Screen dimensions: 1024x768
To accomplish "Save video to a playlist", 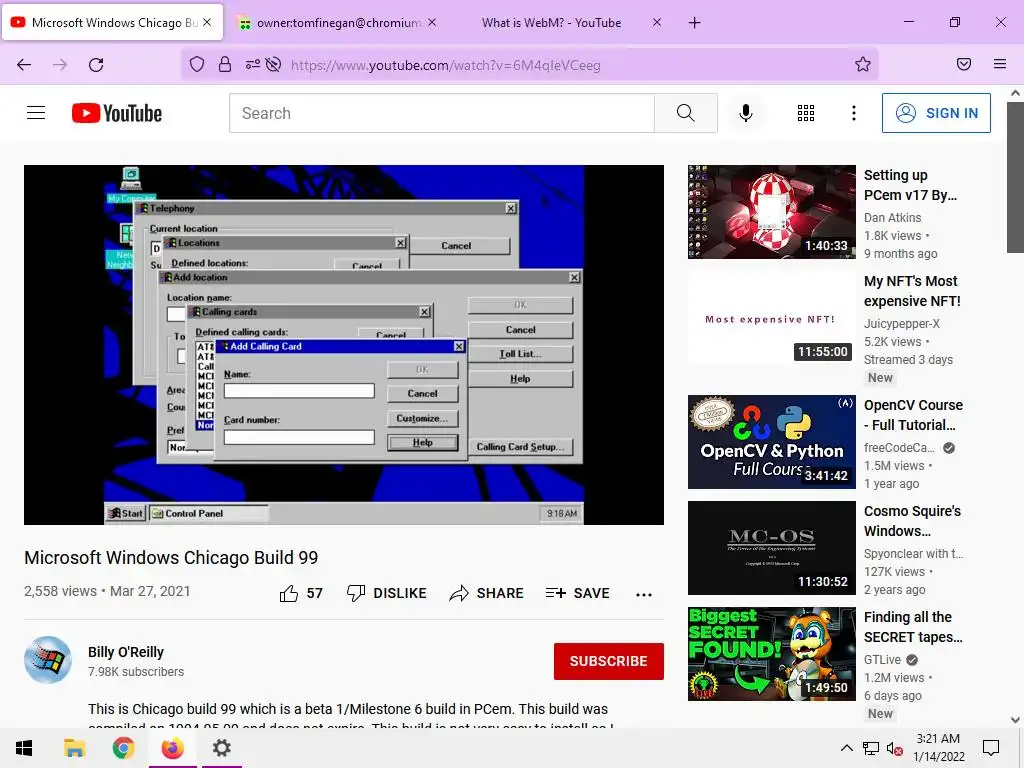I will 577,593.
